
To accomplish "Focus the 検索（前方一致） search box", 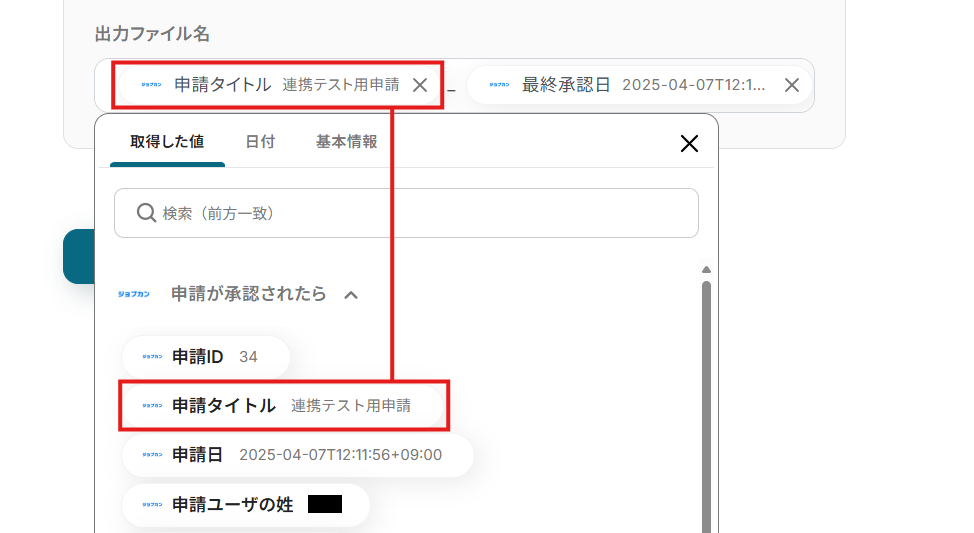I will point(406,213).
